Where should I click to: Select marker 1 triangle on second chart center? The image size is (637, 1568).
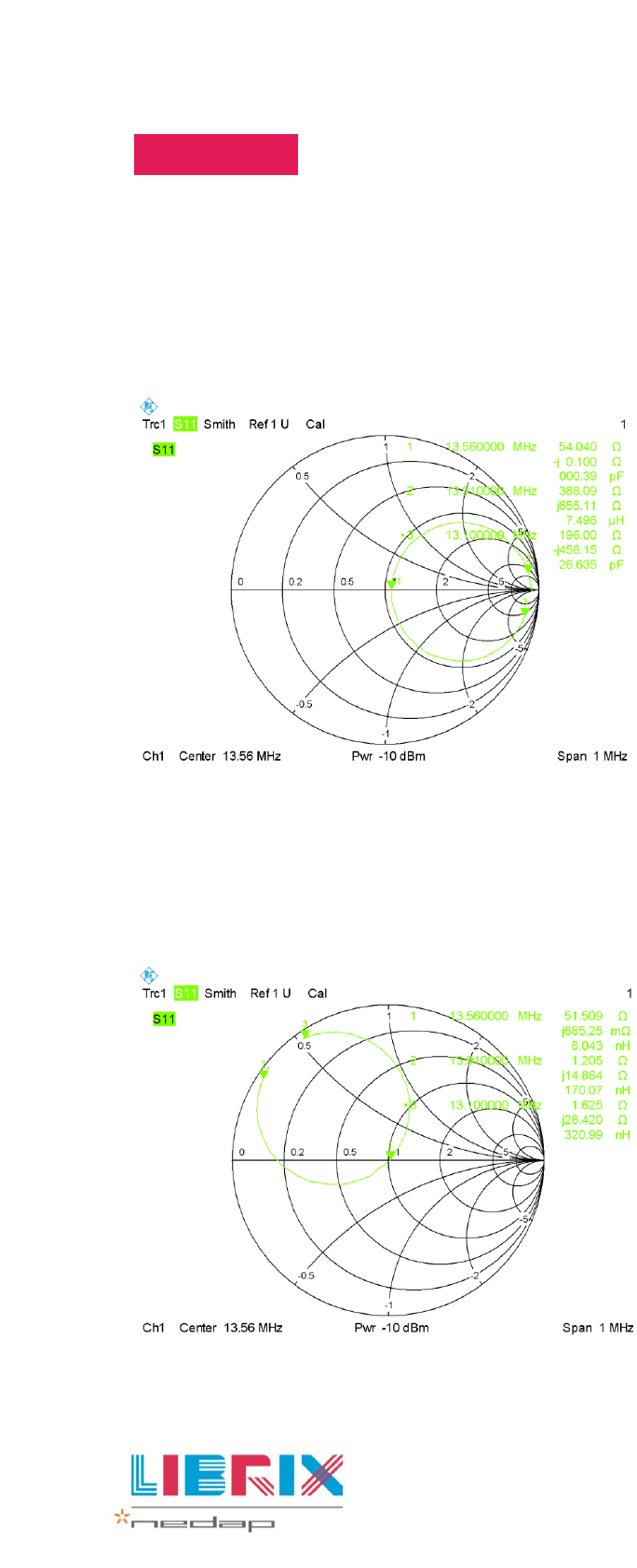click(391, 1155)
